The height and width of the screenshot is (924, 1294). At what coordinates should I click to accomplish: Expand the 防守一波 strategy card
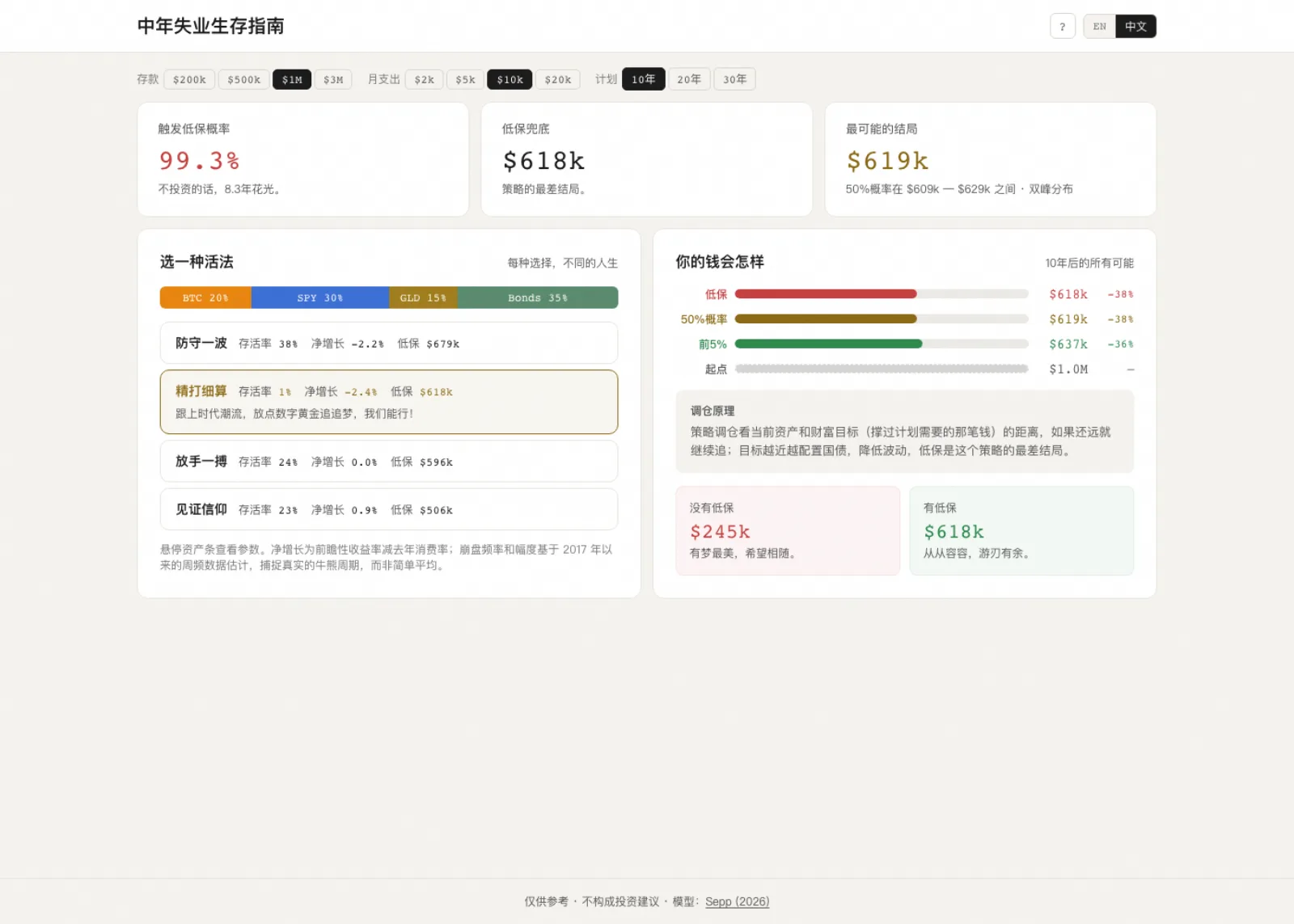click(389, 343)
